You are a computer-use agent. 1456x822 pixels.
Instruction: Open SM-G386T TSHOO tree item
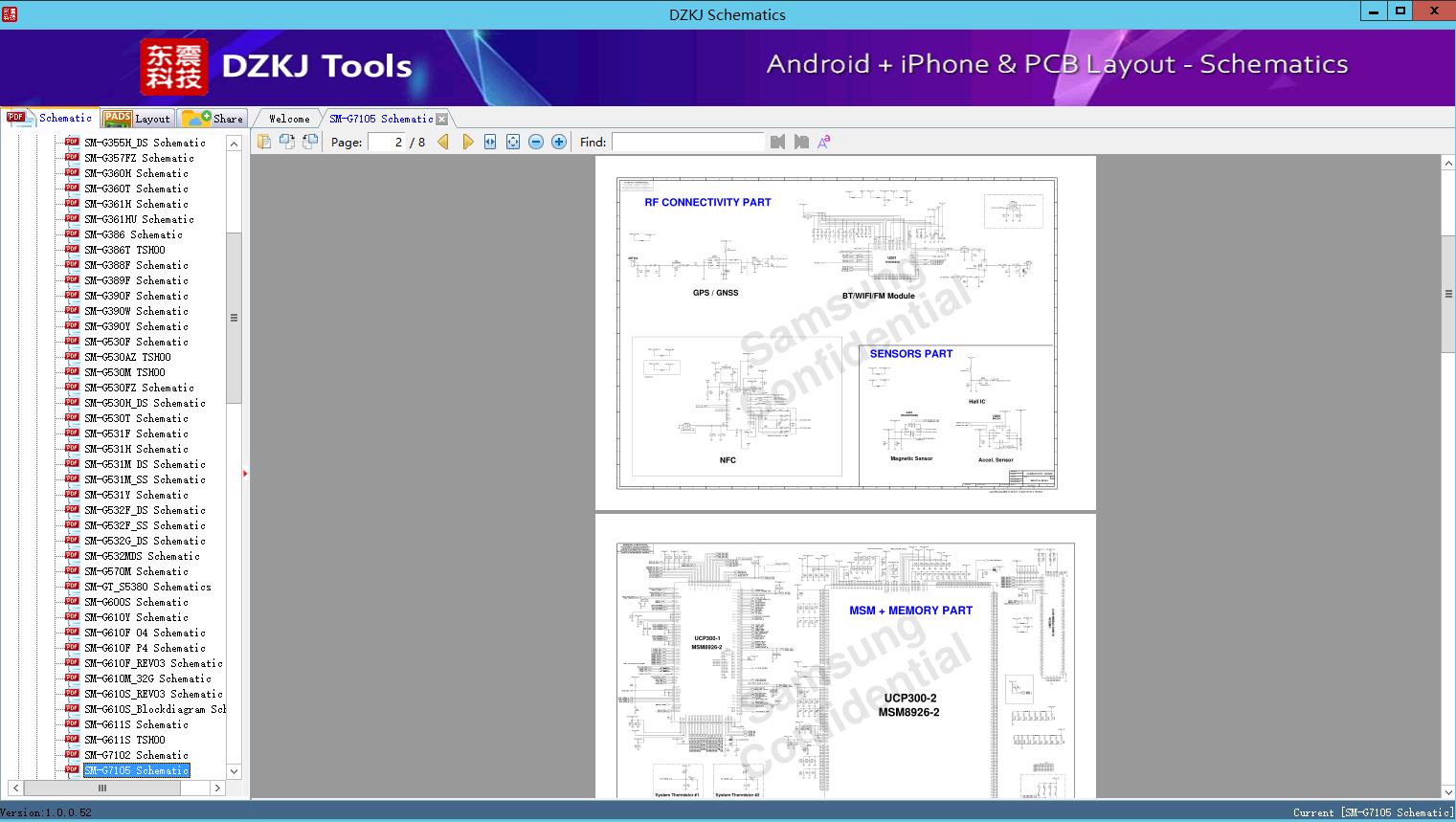pos(124,250)
